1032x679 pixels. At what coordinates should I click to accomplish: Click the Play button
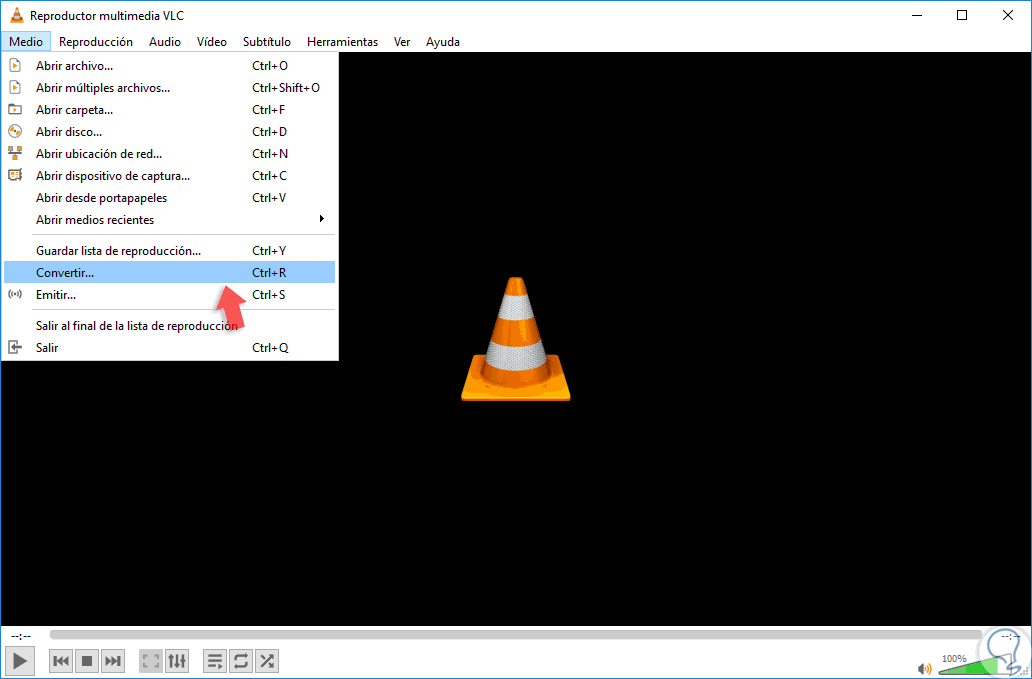(20, 660)
